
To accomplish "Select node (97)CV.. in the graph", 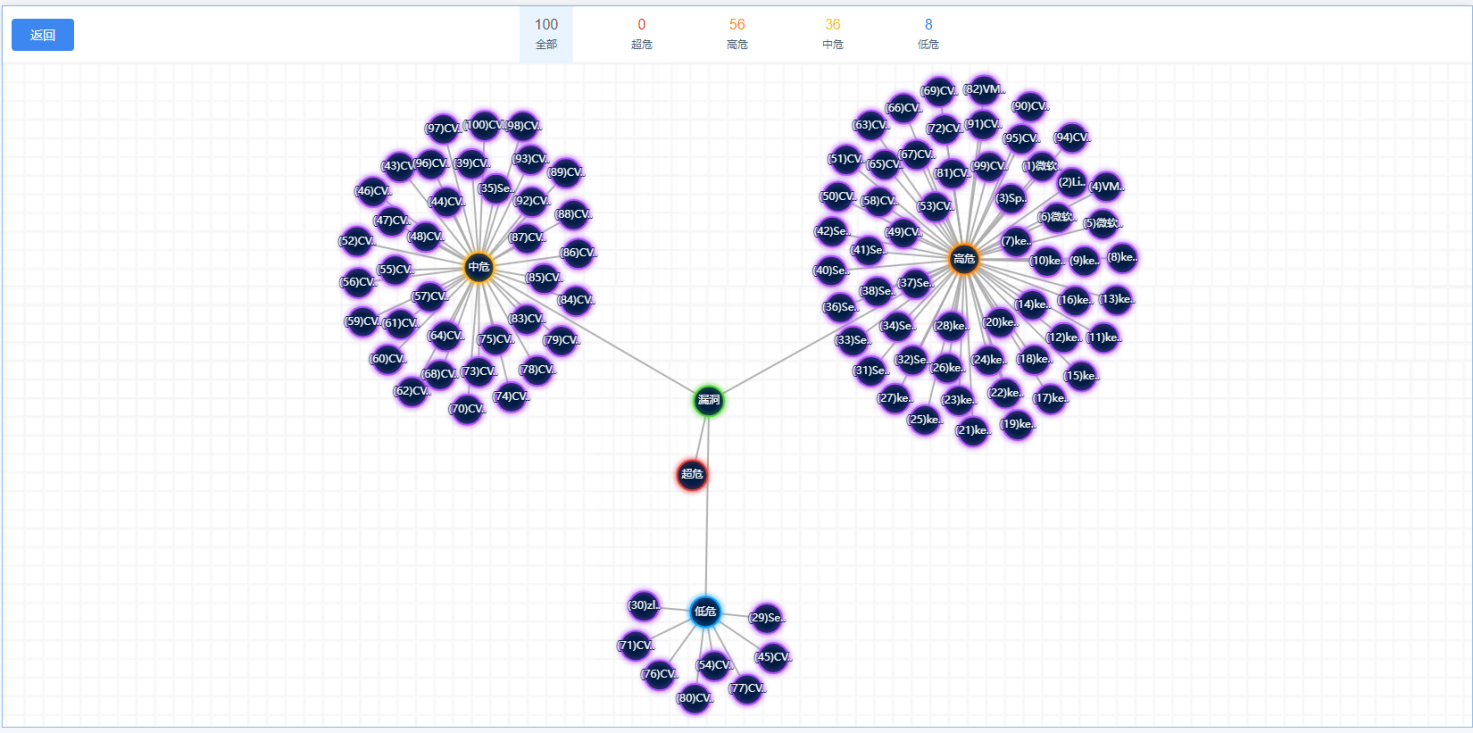I will tap(442, 128).
